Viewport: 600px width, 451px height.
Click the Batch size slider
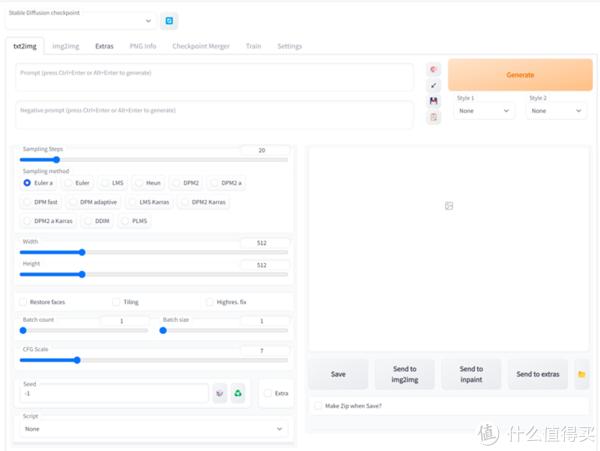[224, 331]
